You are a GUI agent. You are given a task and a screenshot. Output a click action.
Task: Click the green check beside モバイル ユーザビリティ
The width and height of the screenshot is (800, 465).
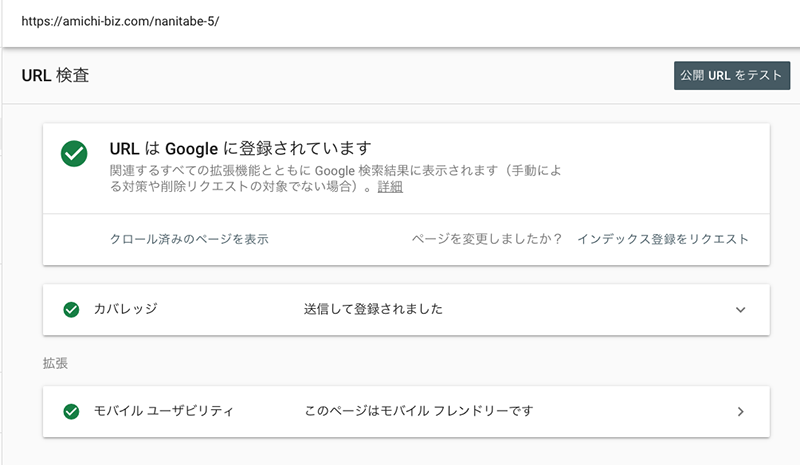click(x=71, y=411)
